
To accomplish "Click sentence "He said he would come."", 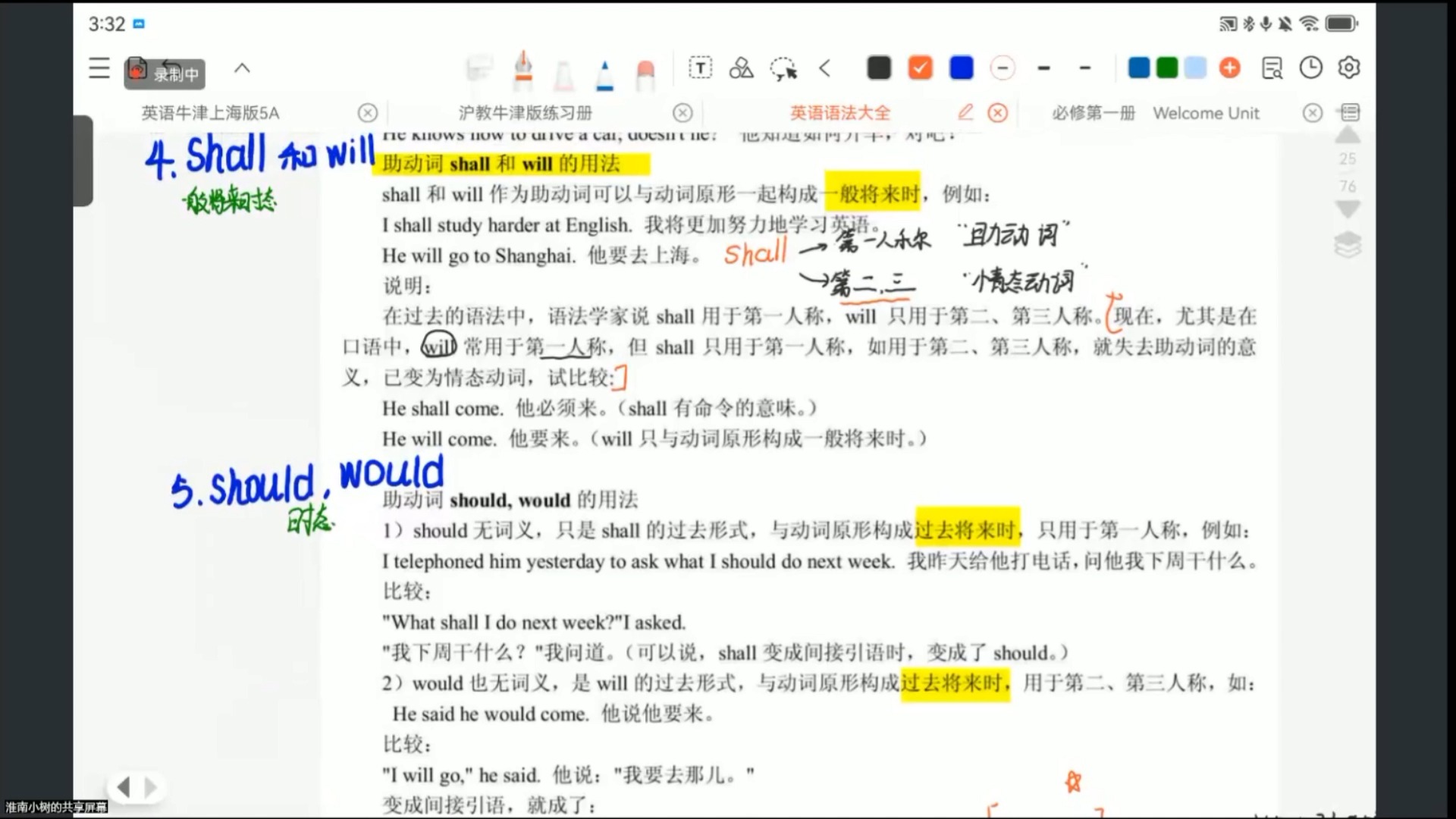I will point(490,714).
